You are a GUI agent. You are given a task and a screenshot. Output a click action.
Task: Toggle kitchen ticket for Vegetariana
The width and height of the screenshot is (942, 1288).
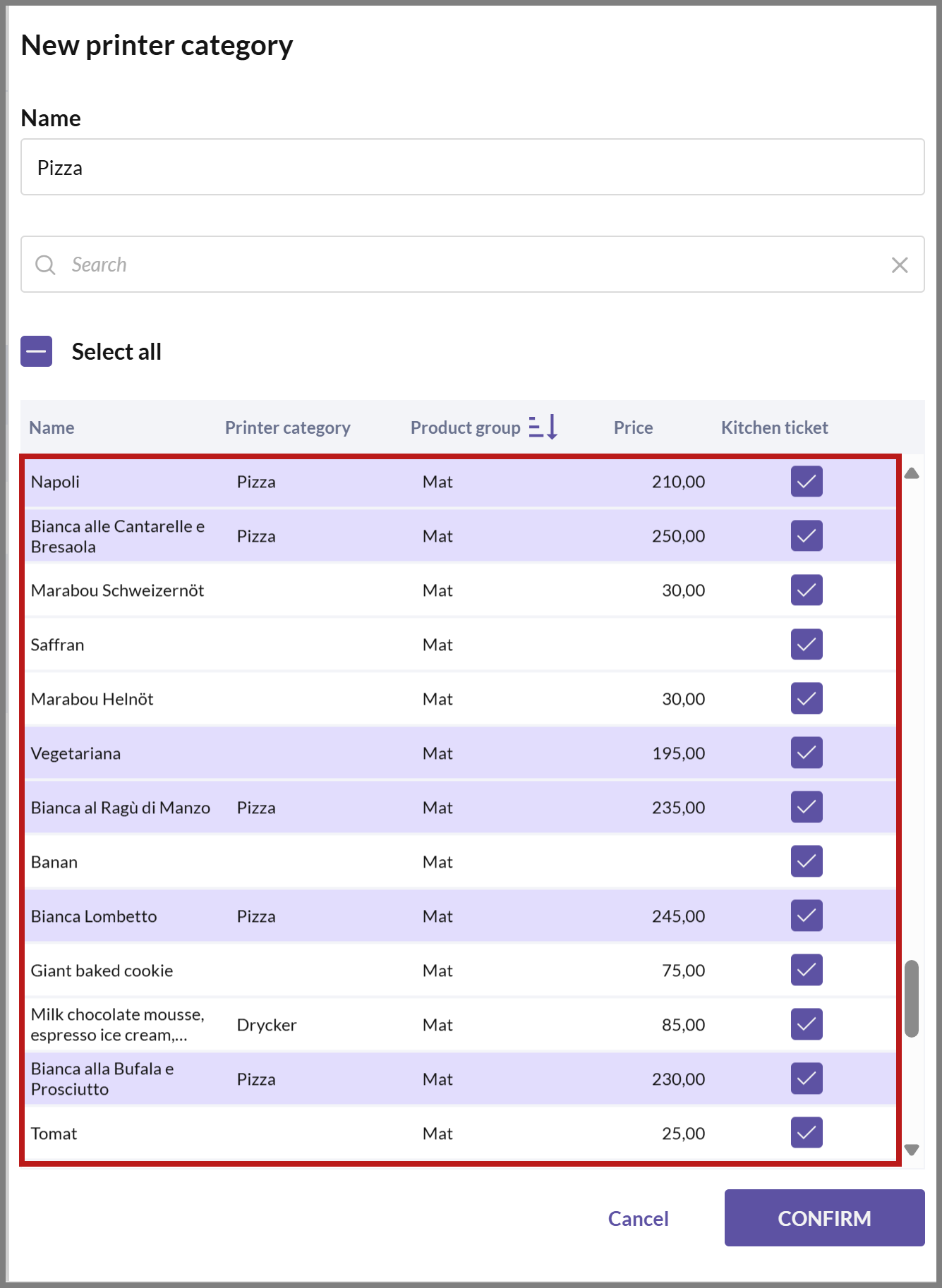(807, 753)
